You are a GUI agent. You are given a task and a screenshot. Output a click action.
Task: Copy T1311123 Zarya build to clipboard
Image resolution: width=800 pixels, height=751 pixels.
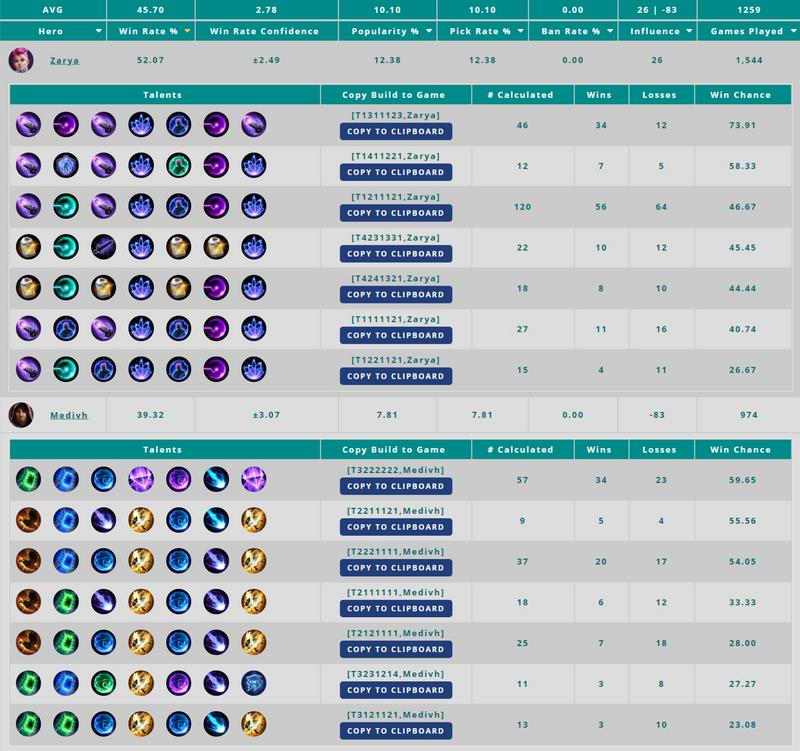(x=396, y=131)
